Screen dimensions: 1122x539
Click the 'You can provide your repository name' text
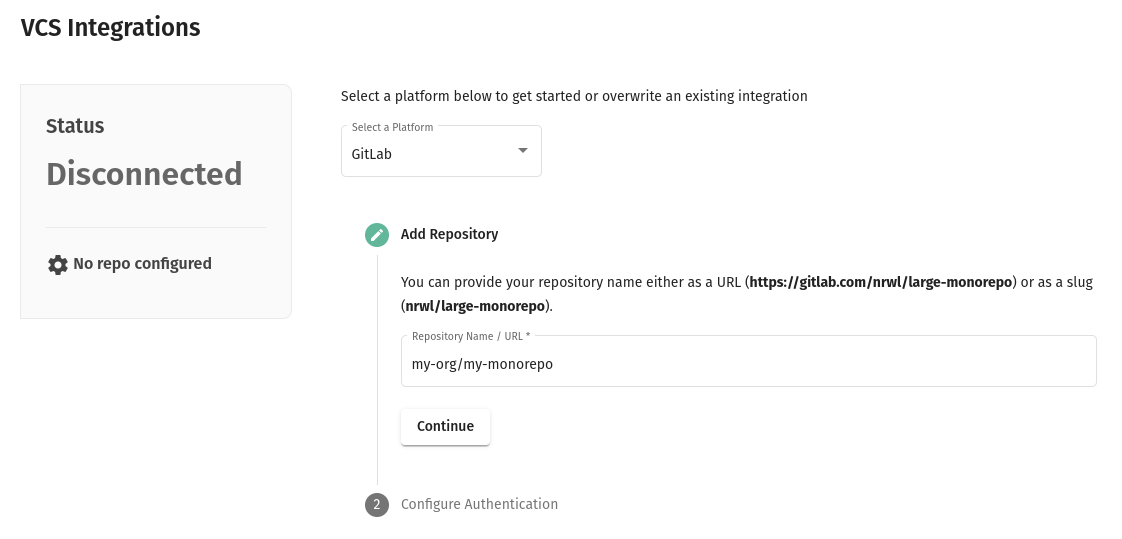pyautogui.click(x=570, y=282)
